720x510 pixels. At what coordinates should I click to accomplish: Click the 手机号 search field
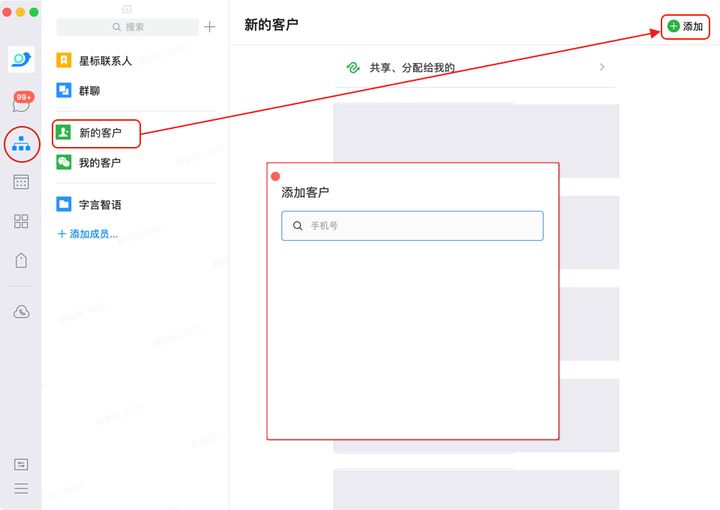click(412, 226)
